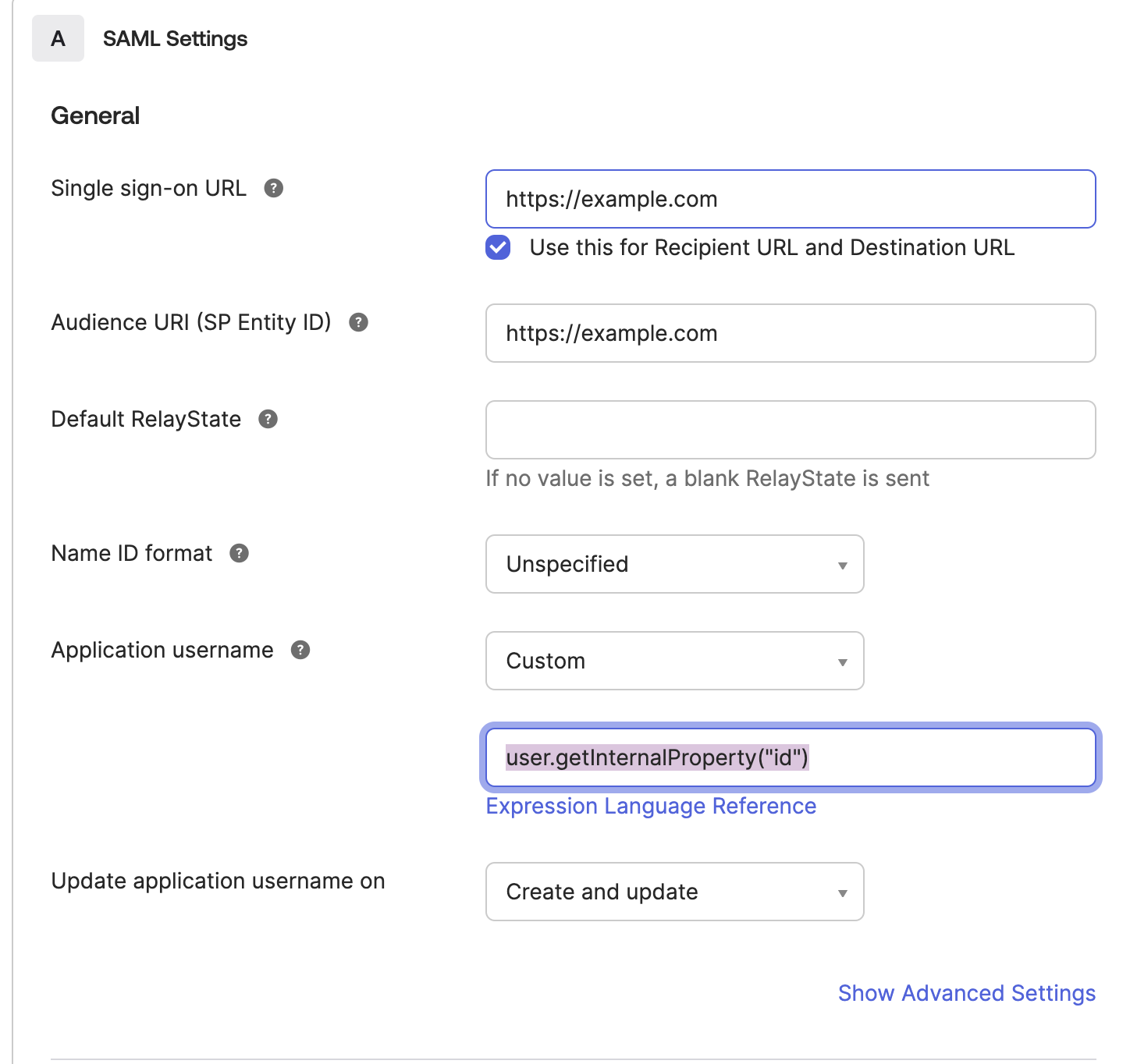Open the 'Create and update' dropdown
1130x1064 pixels.
[674, 892]
